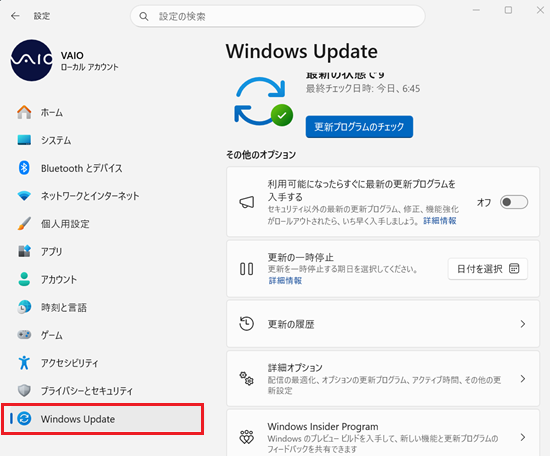Click 更新プログラムのチェック button
Screen dimensions: 550x456
coord(359,127)
